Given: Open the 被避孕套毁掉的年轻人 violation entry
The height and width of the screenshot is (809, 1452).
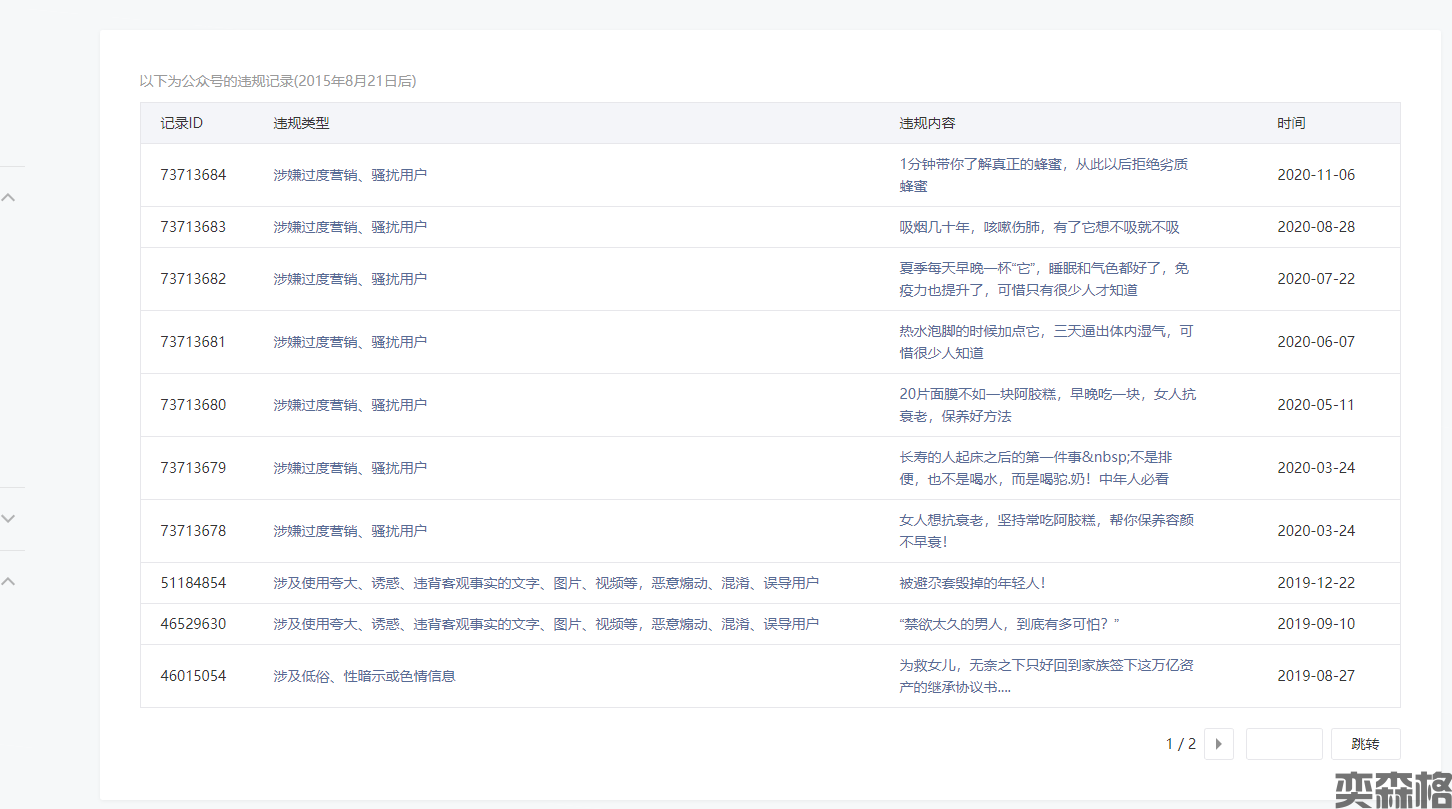Looking at the screenshot, I should click(x=972, y=583).
